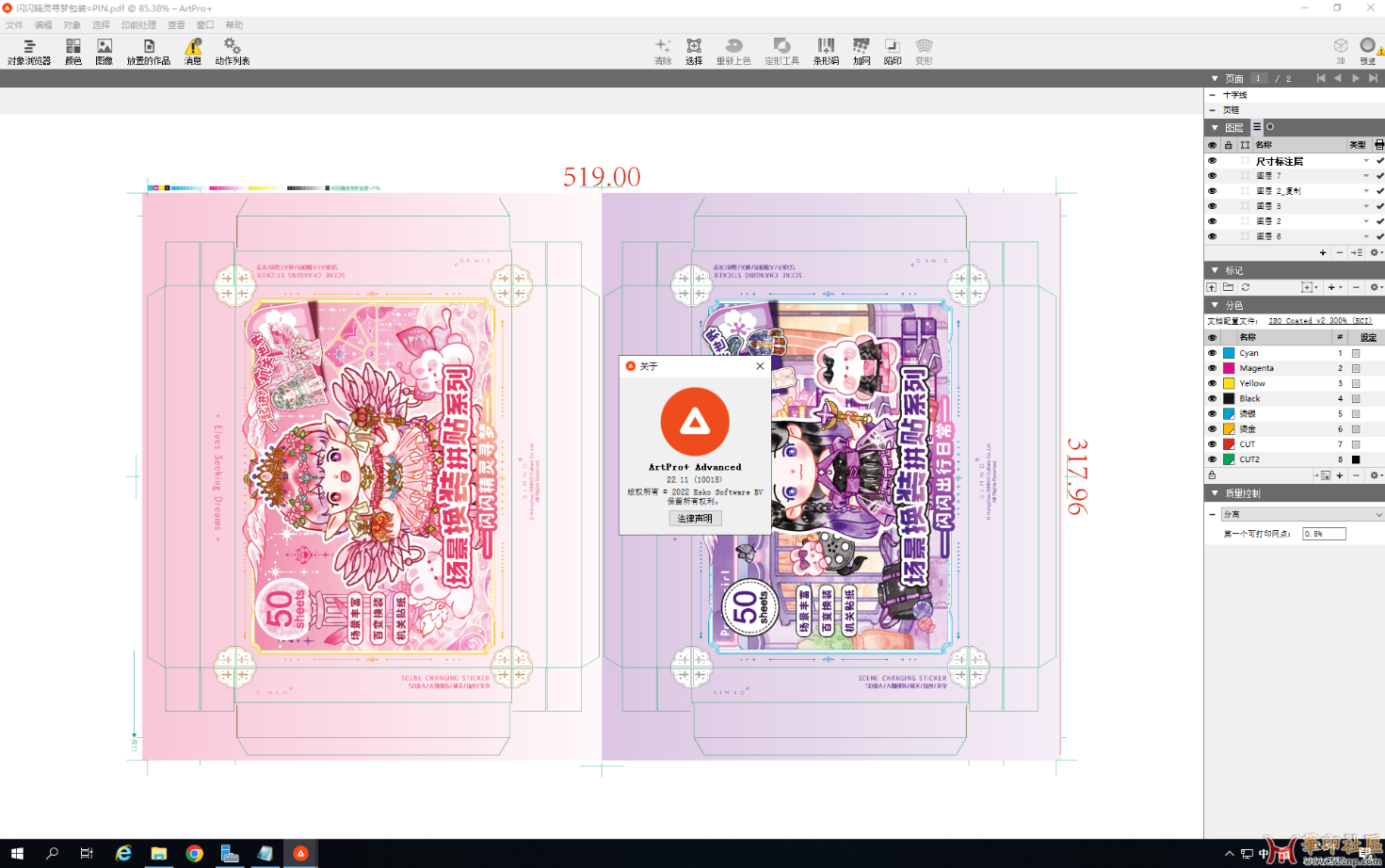
Task: Hide the Magenta separation
Action: click(1212, 368)
